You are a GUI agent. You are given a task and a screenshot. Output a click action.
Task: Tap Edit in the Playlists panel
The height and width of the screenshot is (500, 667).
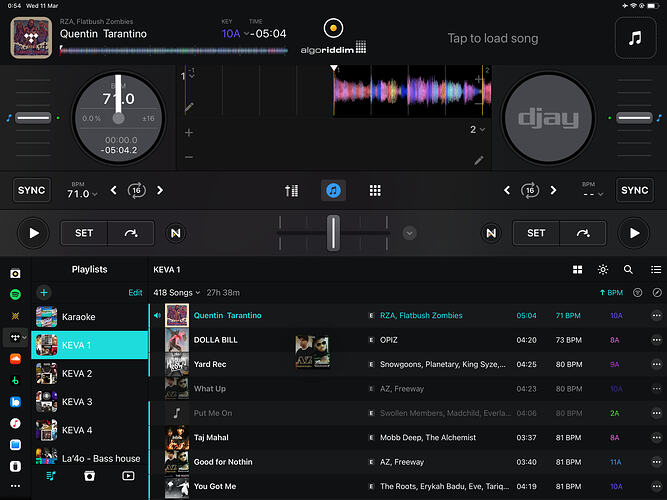click(x=135, y=292)
